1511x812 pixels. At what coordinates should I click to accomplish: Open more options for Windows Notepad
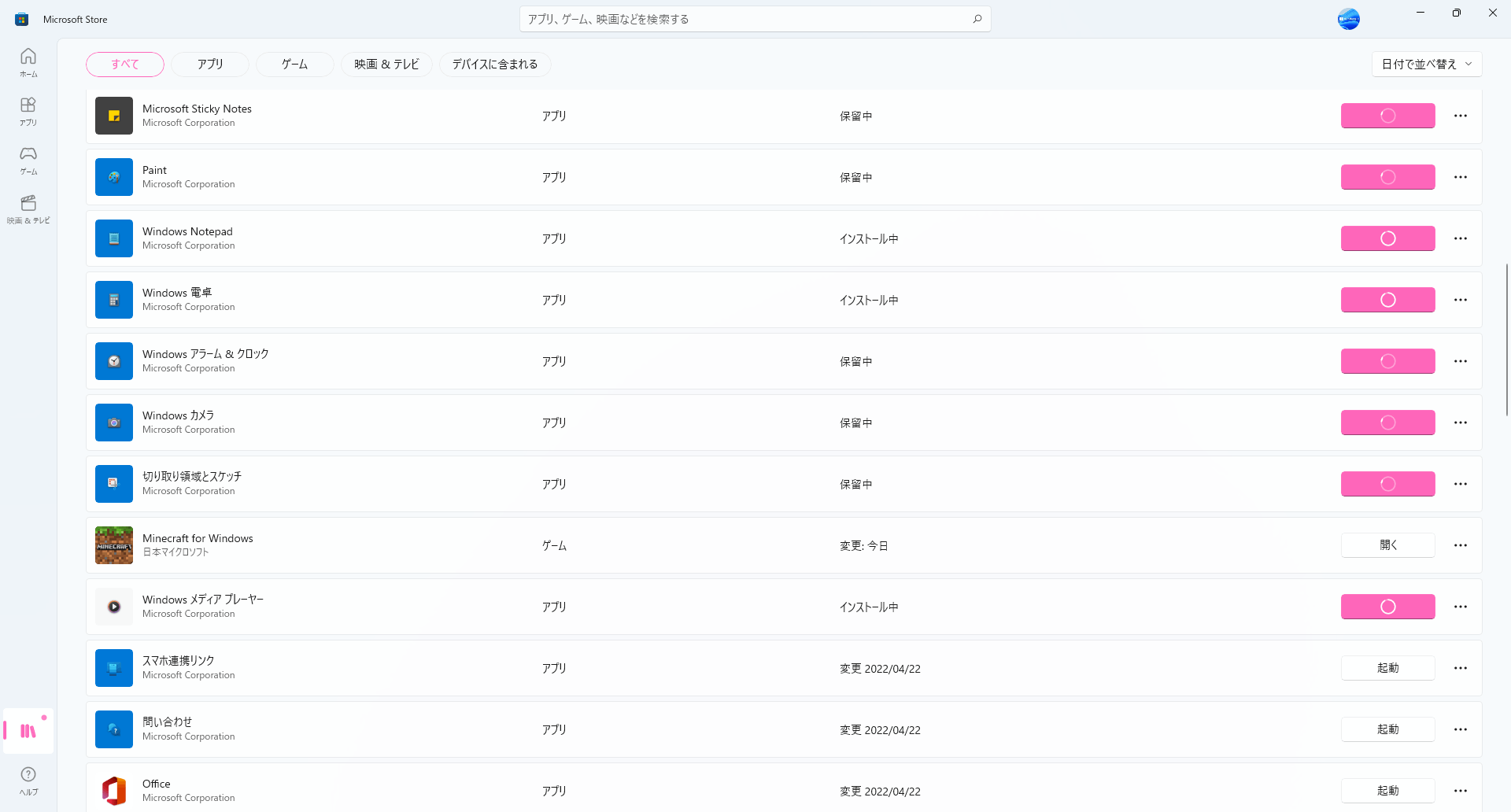click(x=1461, y=238)
